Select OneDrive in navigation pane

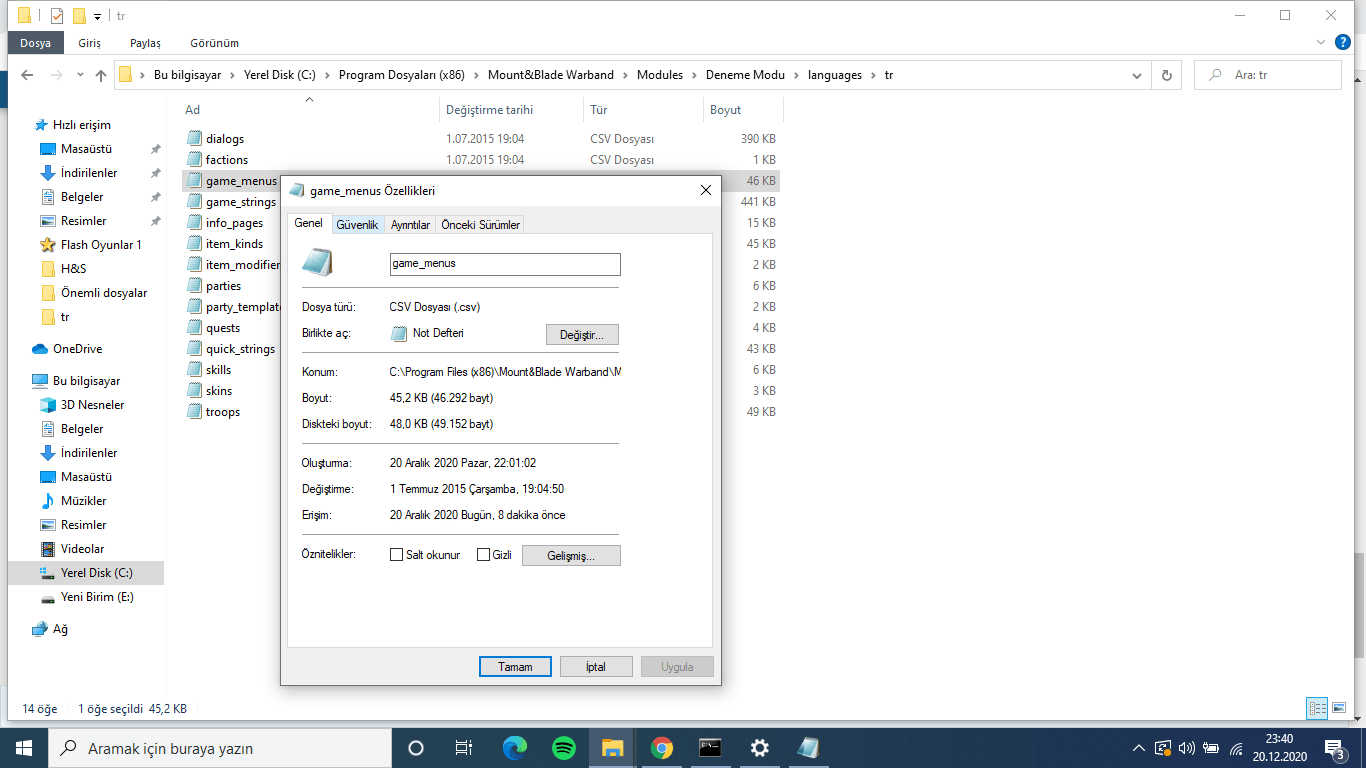click(77, 349)
